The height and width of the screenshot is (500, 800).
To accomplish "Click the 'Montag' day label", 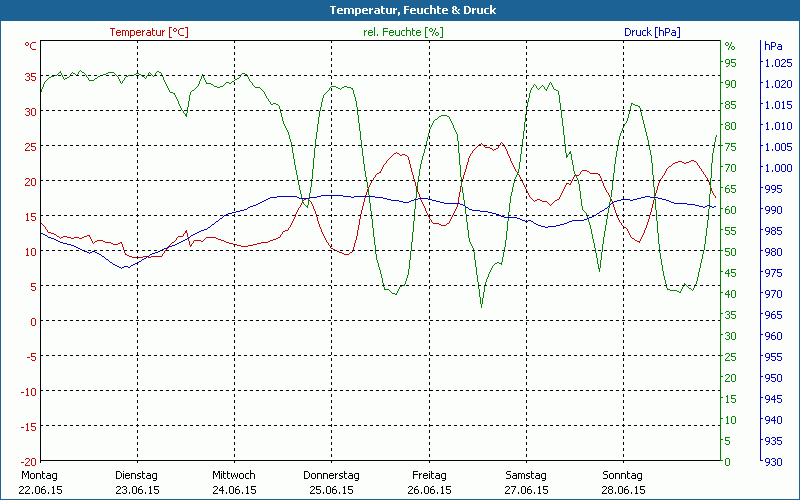I will click(x=39, y=475).
